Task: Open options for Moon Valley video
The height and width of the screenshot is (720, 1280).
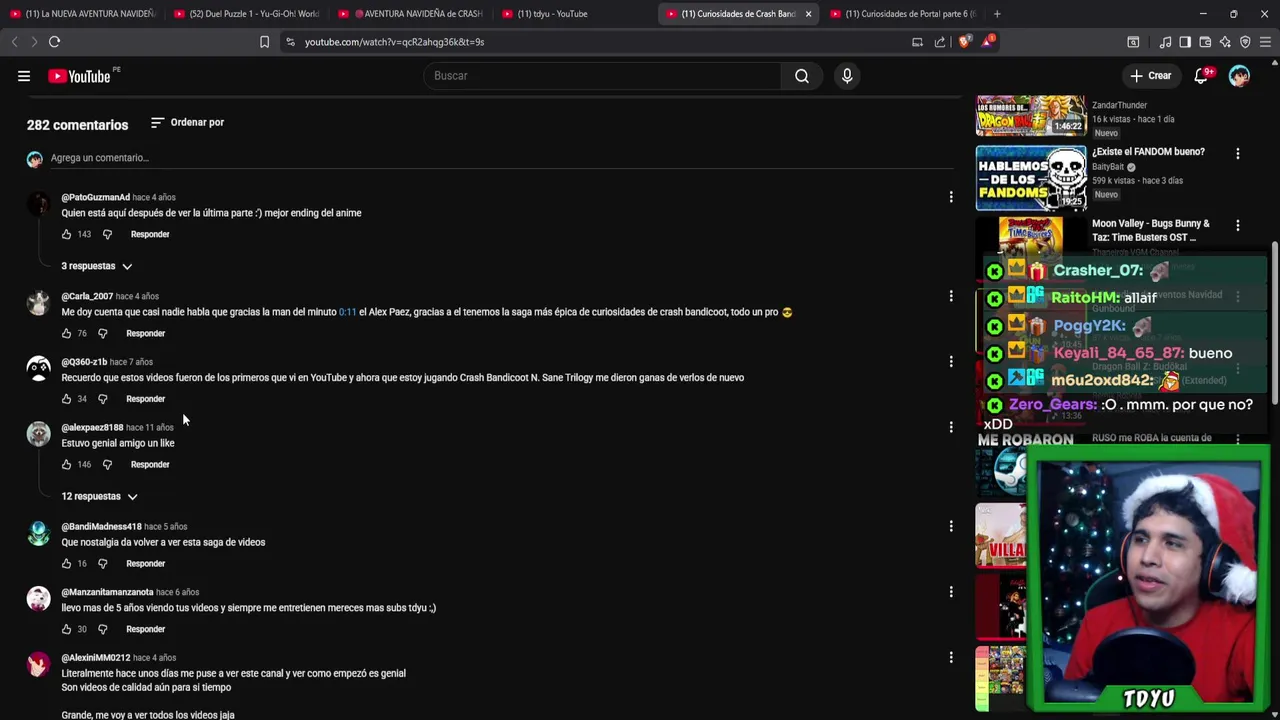Action: (x=1238, y=226)
